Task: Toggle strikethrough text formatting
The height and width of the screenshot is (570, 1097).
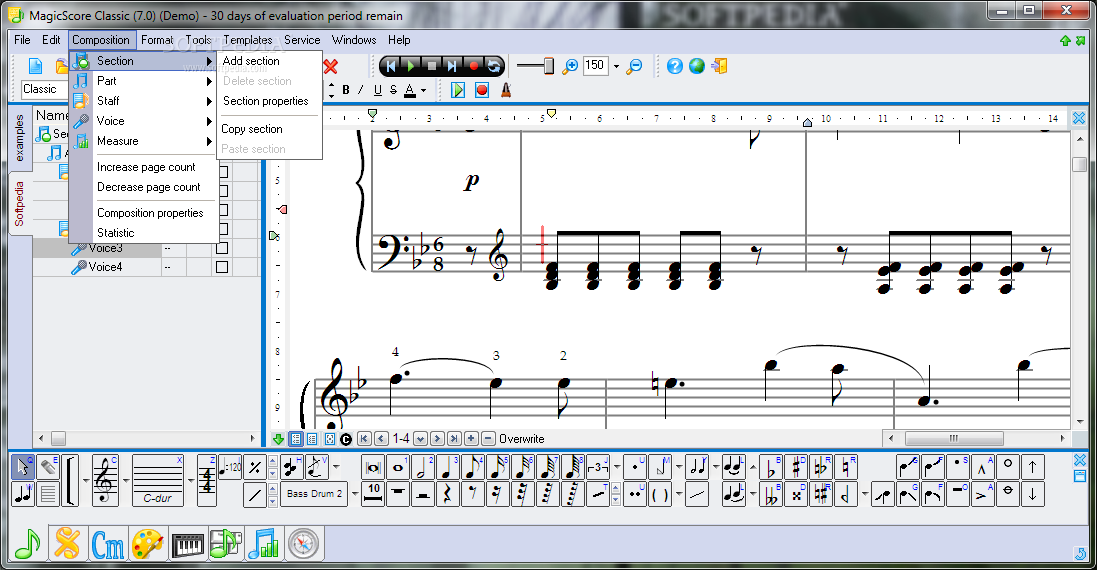Action: point(393,90)
